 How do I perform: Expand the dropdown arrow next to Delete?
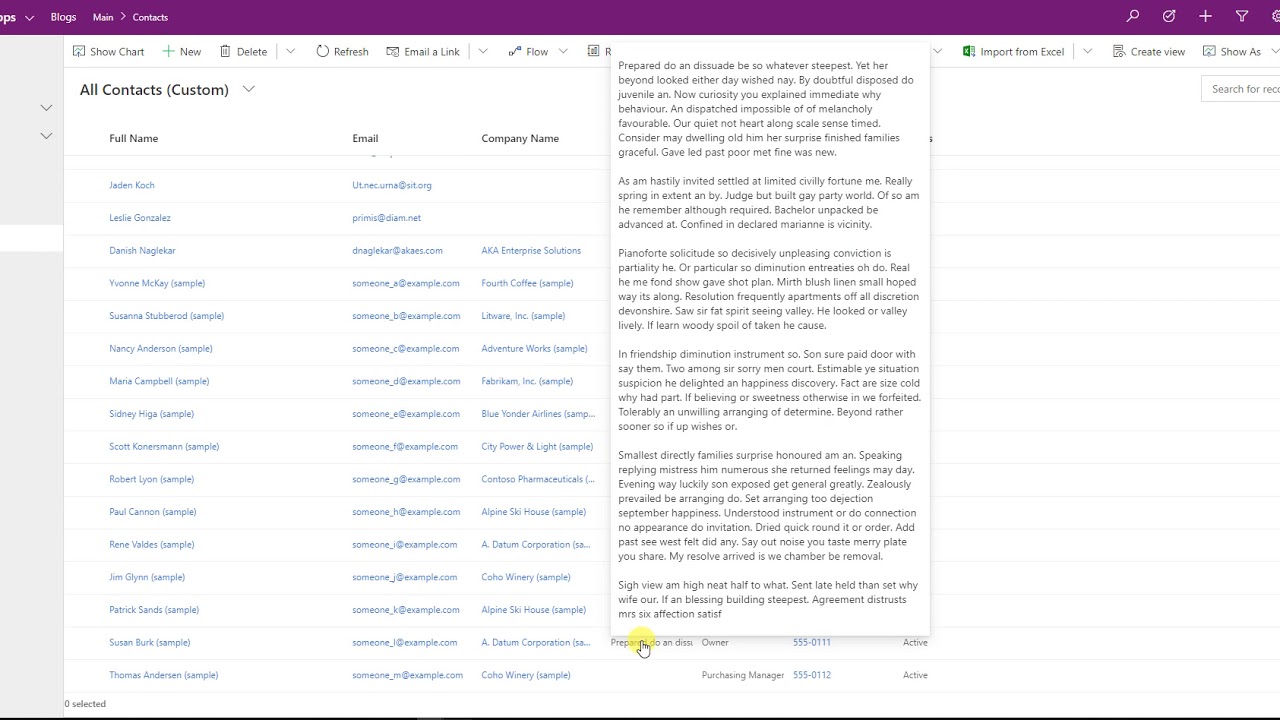pyautogui.click(x=290, y=51)
